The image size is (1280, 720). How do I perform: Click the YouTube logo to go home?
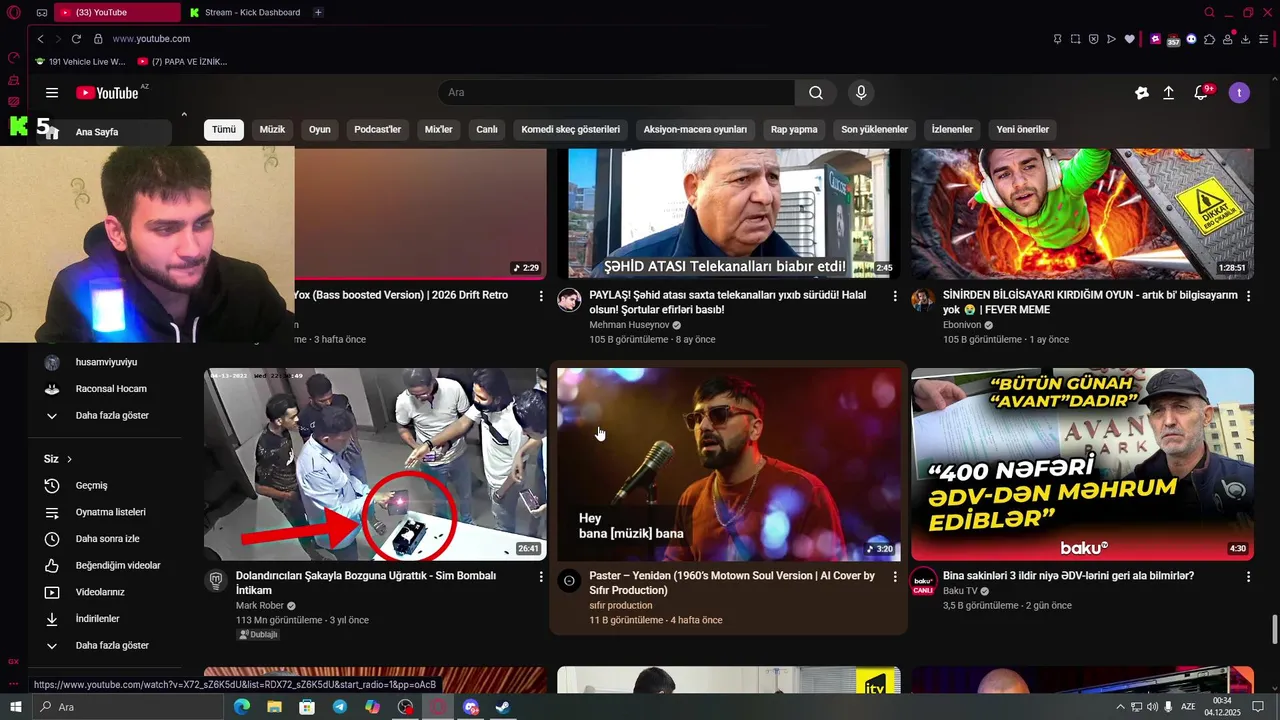coord(107,93)
